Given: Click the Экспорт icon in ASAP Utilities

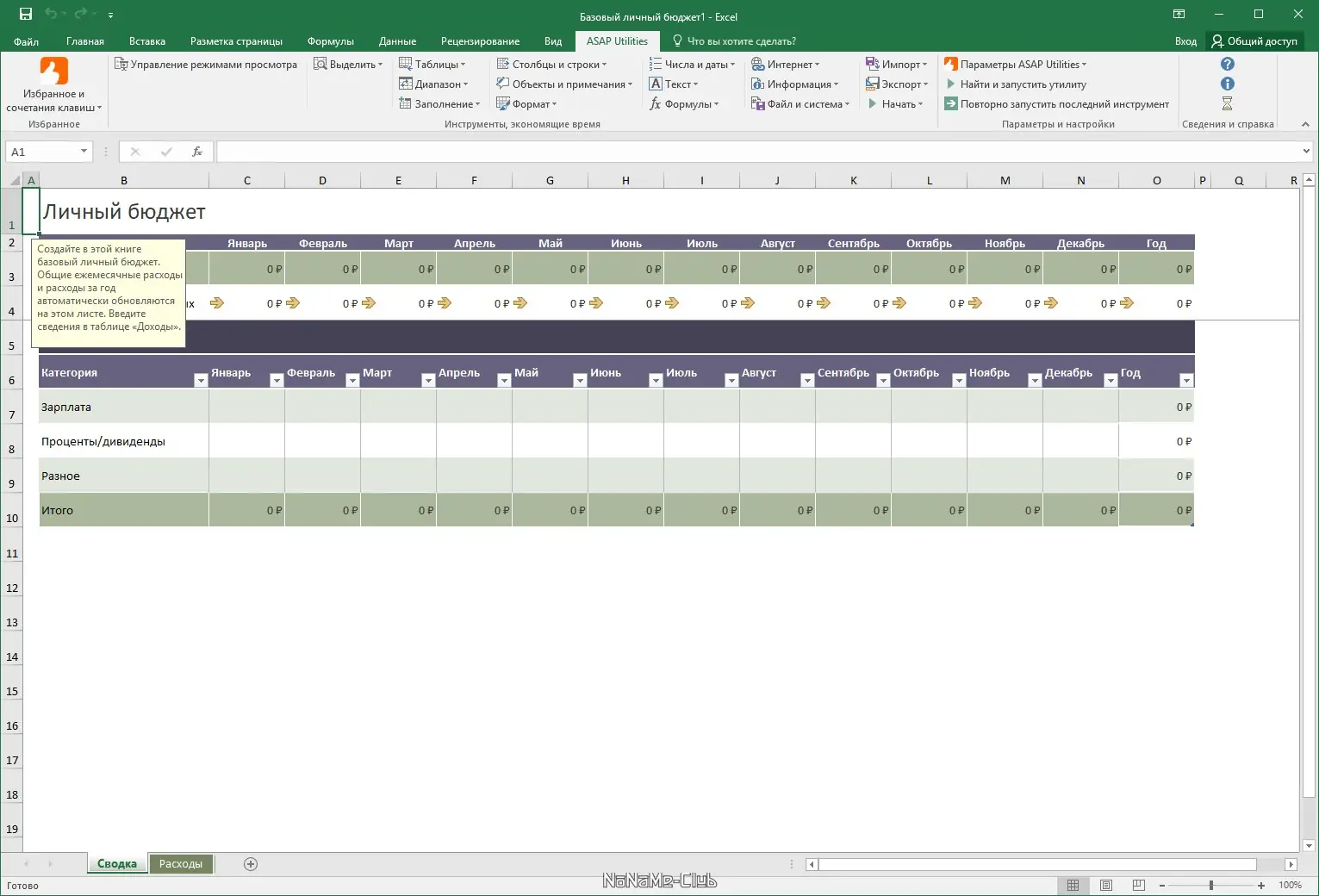Looking at the screenshot, I should point(872,84).
